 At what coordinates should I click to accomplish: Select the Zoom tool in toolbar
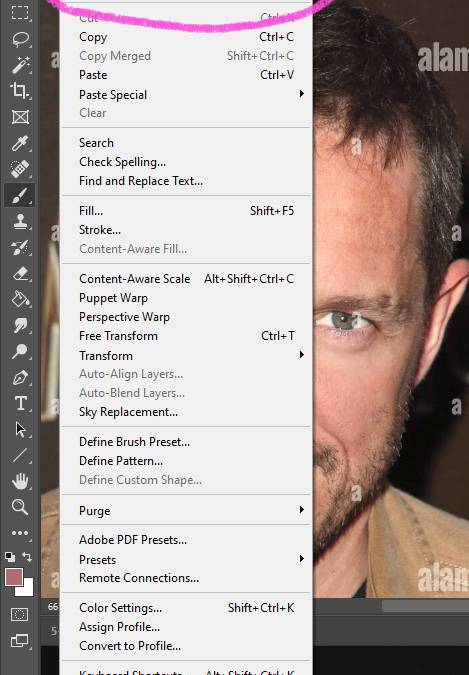click(x=20, y=507)
